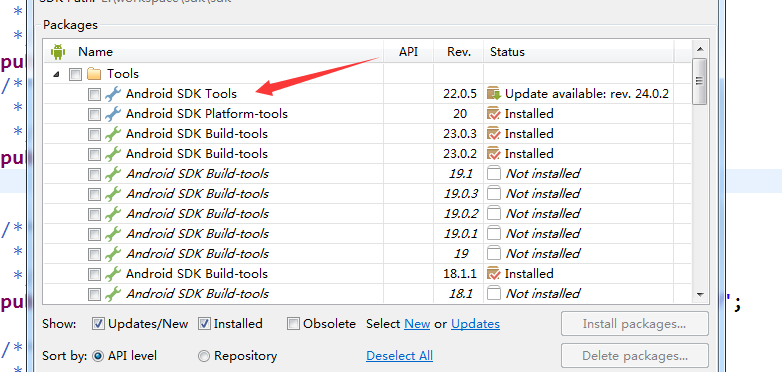
Task: Click the packages list scroll up arrow
Action: 700,49
